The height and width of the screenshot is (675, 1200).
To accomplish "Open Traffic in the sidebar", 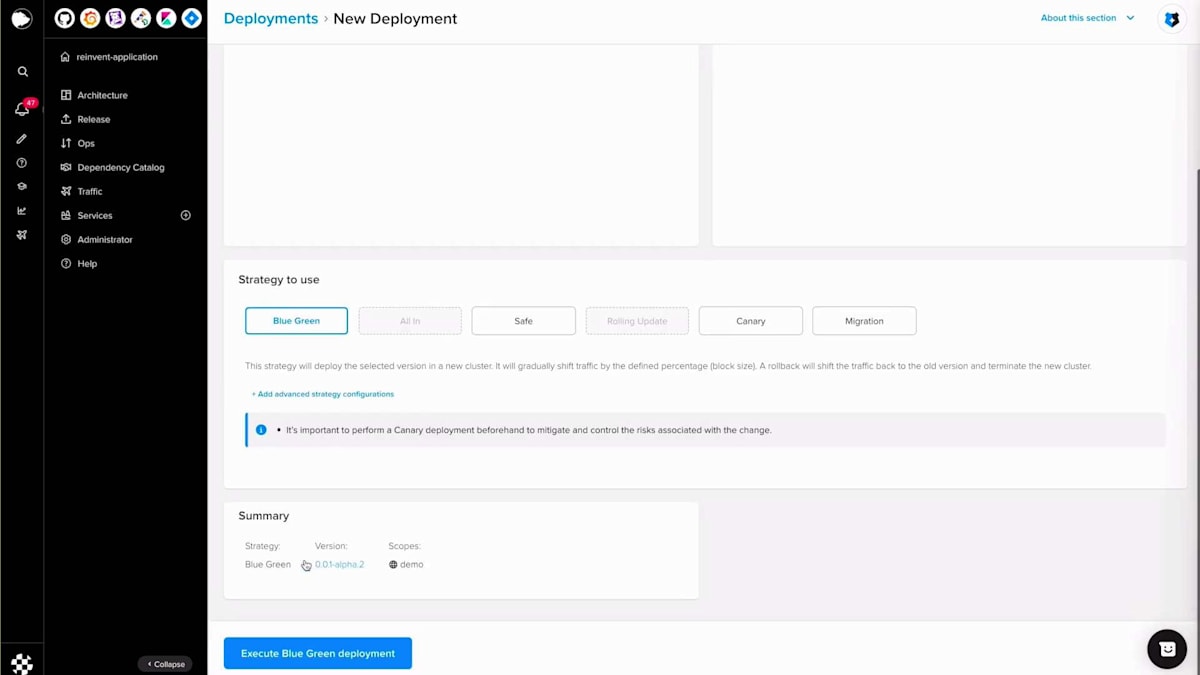I will click(81, 191).
